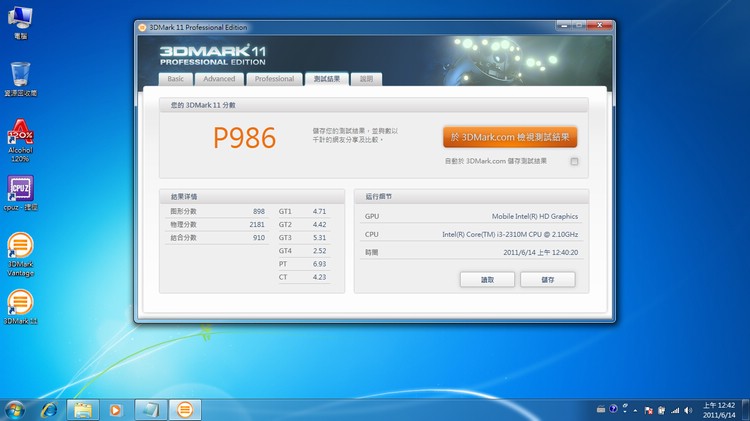Select the 測試結果 results tab
This screenshot has width=750, height=421.
327,79
